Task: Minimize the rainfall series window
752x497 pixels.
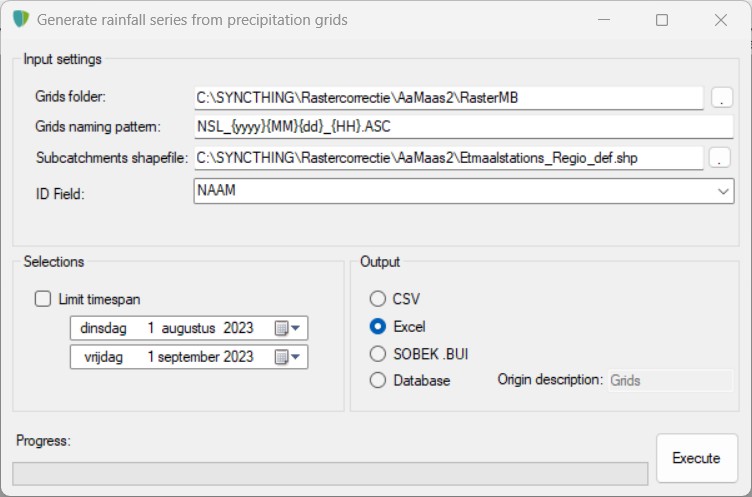Action: click(x=603, y=20)
